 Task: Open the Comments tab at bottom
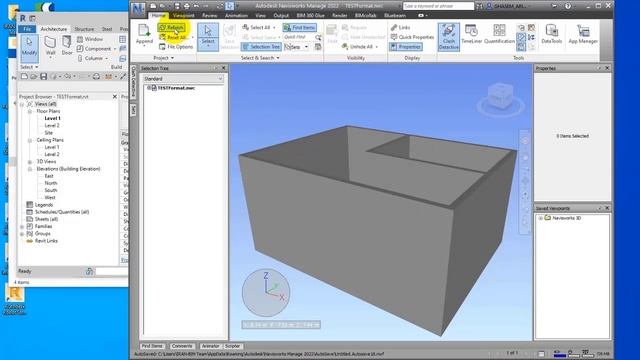tap(182, 346)
